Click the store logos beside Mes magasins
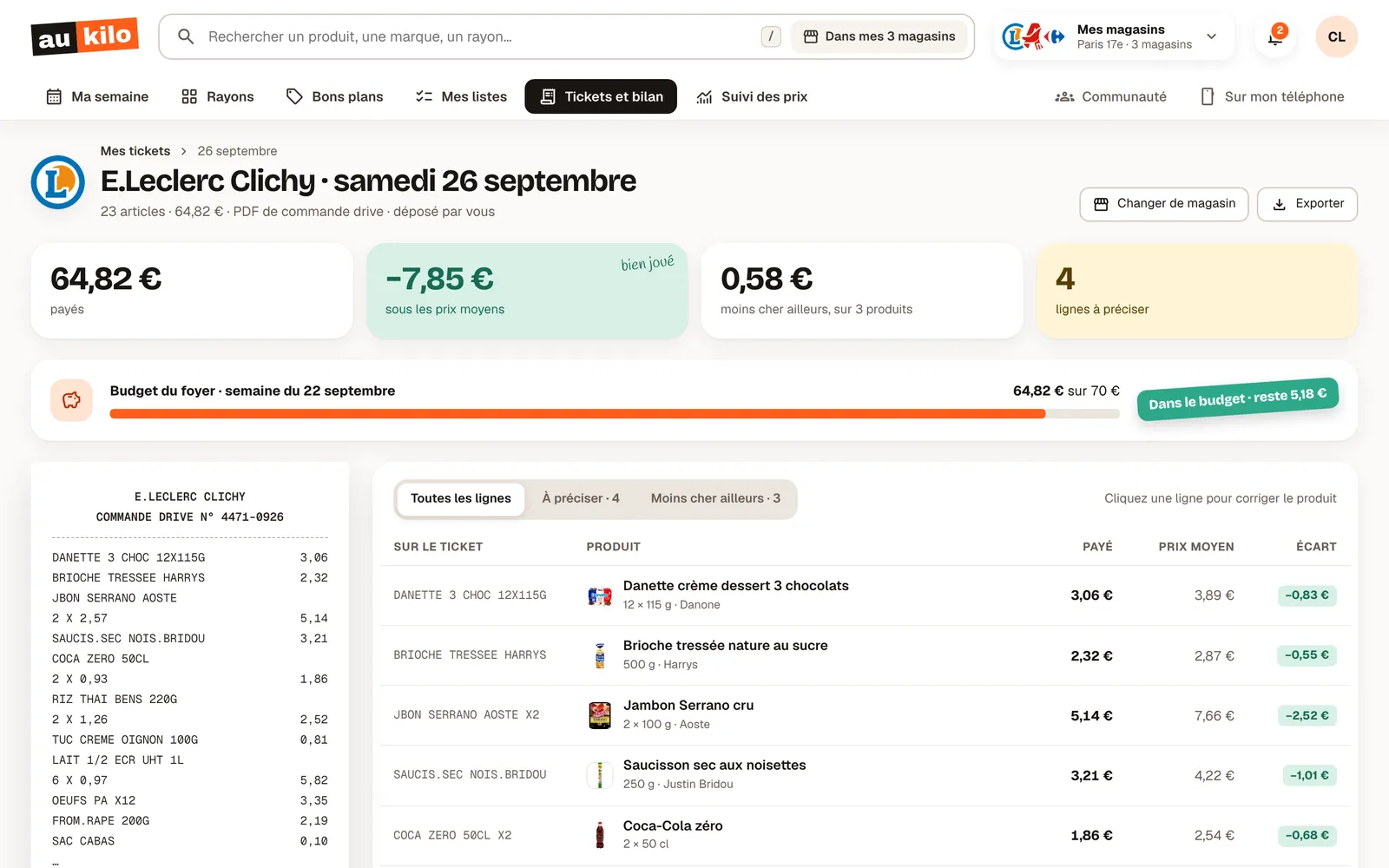The width and height of the screenshot is (1389, 868). pos(1033,36)
